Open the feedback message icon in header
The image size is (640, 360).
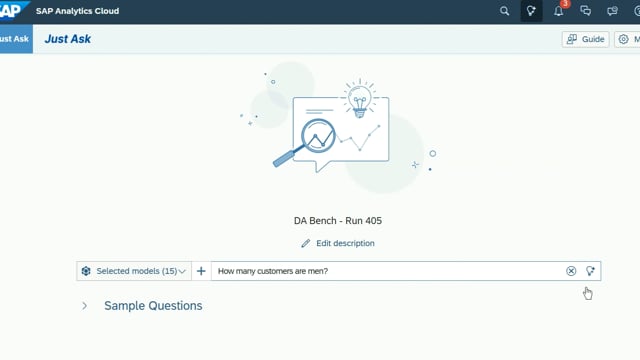[x=612, y=11]
